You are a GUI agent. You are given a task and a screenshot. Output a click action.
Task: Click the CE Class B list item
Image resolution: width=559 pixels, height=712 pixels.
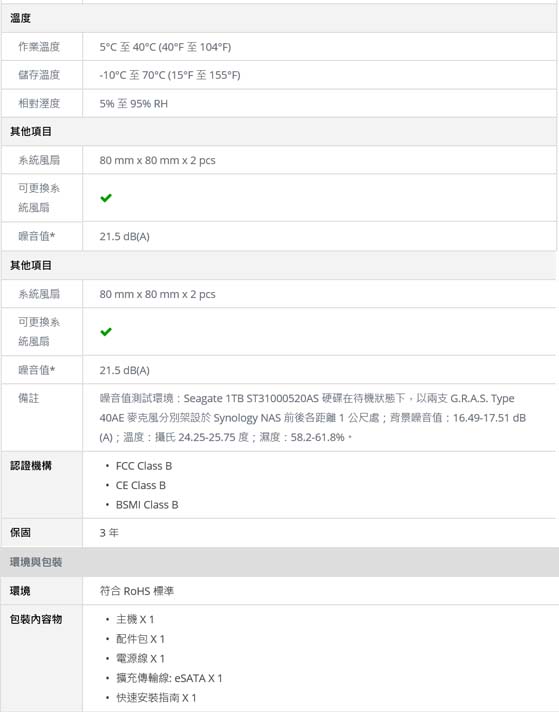click(x=140, y=485)
